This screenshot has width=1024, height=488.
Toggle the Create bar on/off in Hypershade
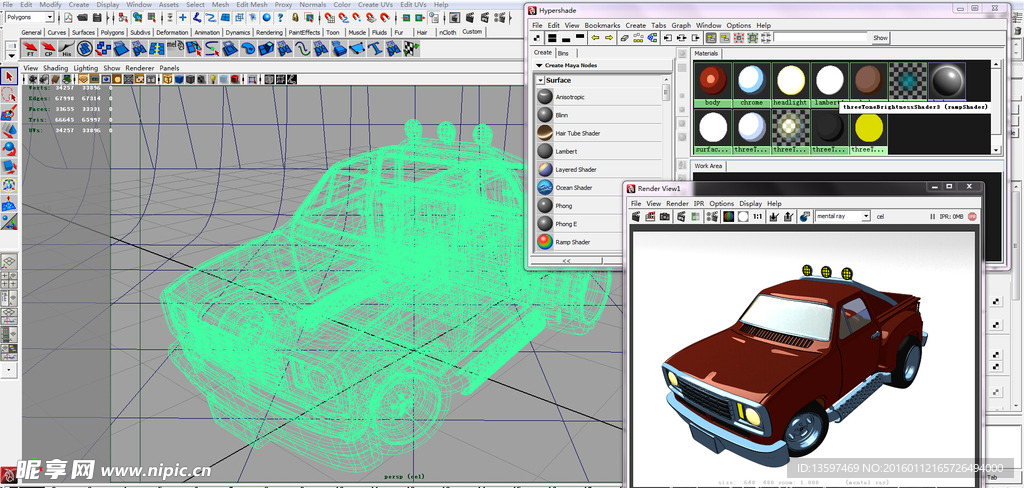coord(537,38)
